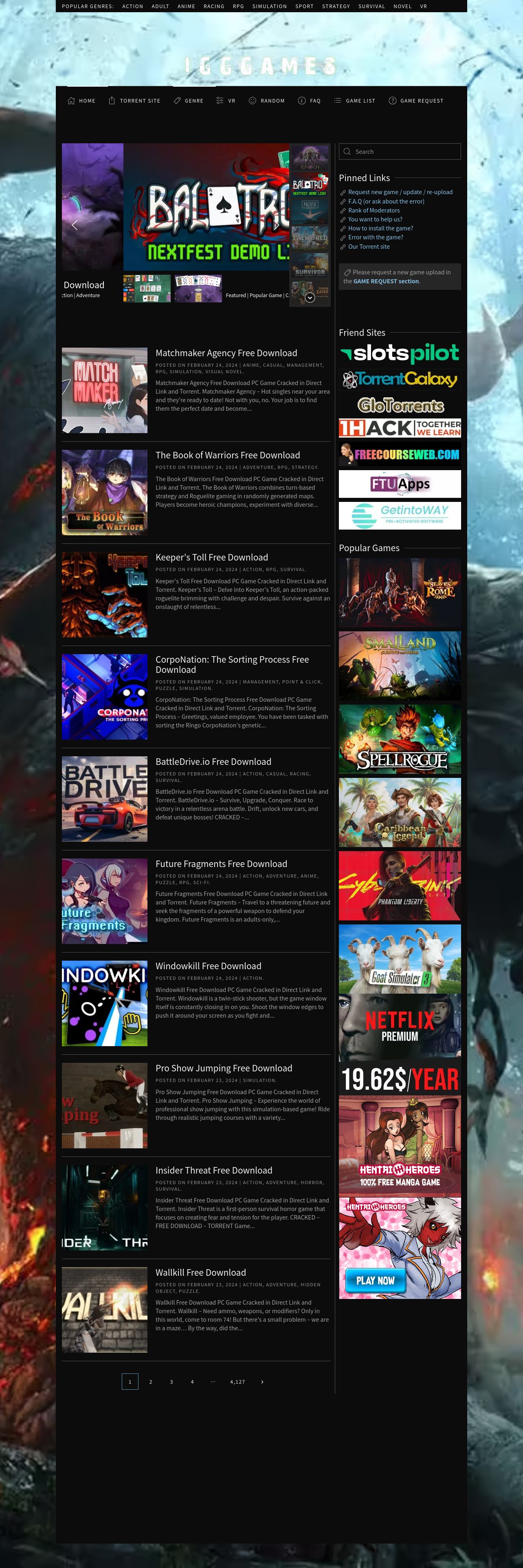523x1568 pixels.
Task: Open FreeCourseWeb.com banner
Action: [400, 454]
